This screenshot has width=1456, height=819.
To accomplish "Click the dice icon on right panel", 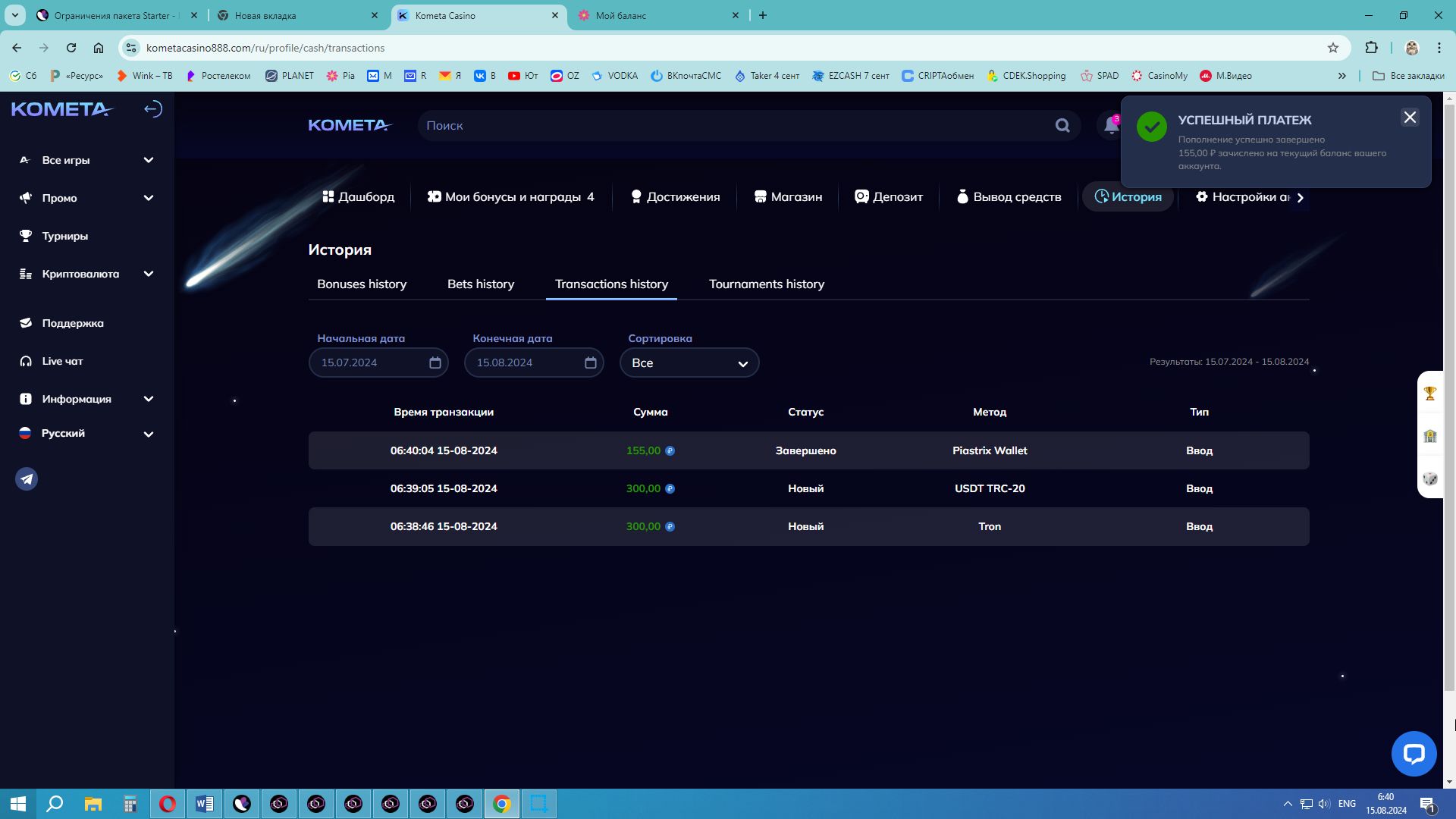I will 1429,479.
